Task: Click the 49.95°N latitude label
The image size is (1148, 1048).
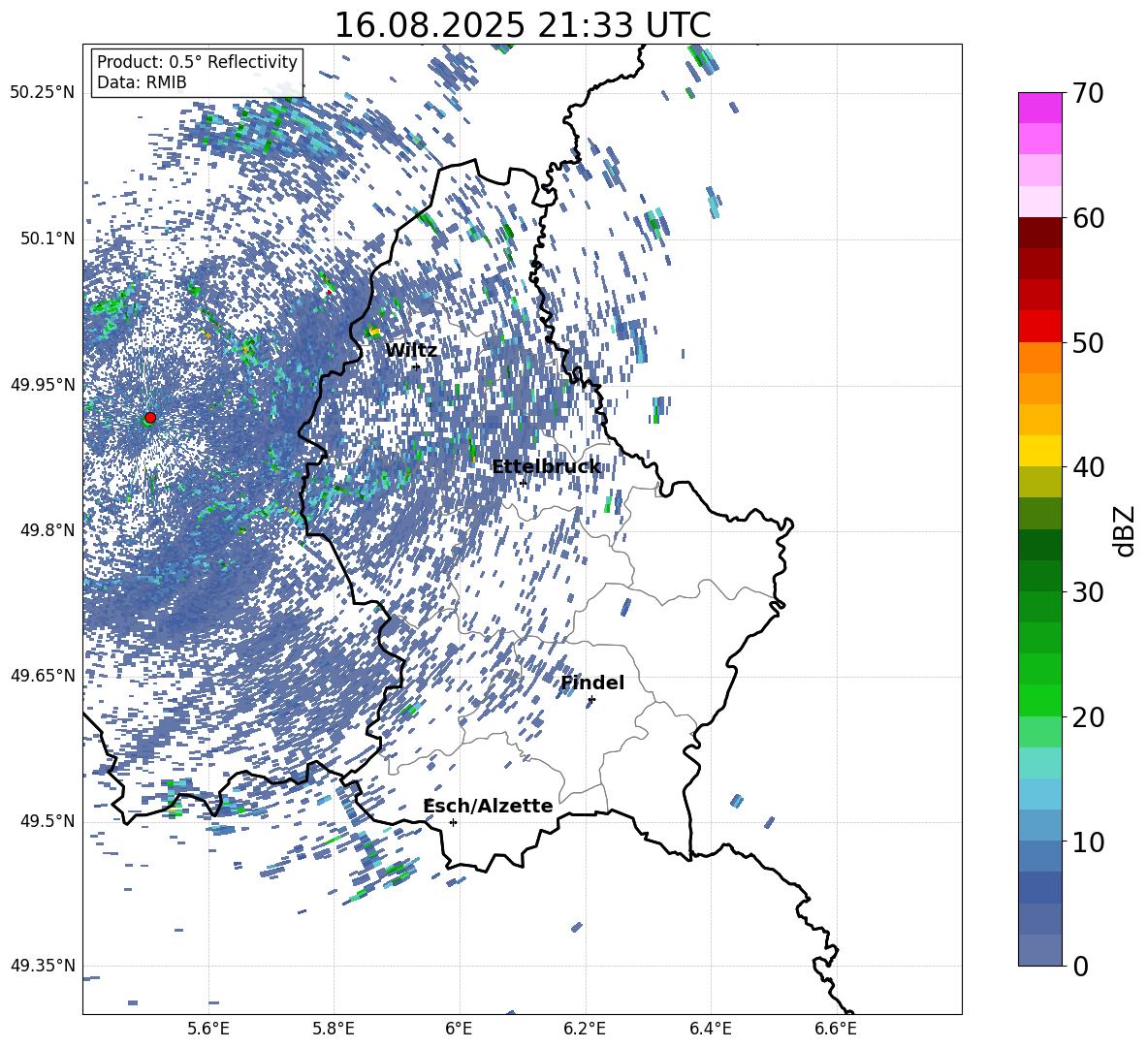Action: tap(43, 384)
